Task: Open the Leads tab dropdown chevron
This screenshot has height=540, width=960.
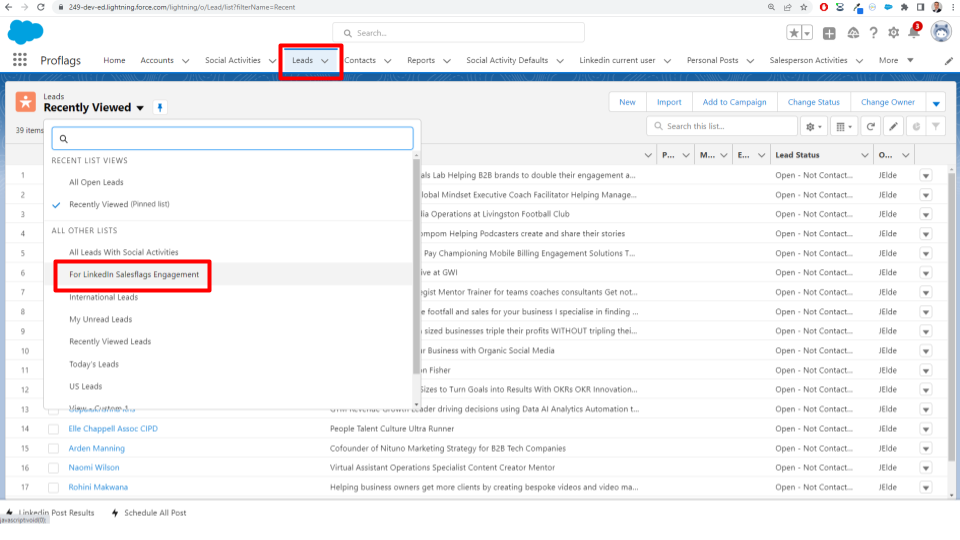Action: pyautogui.click(x=325, y=61)
